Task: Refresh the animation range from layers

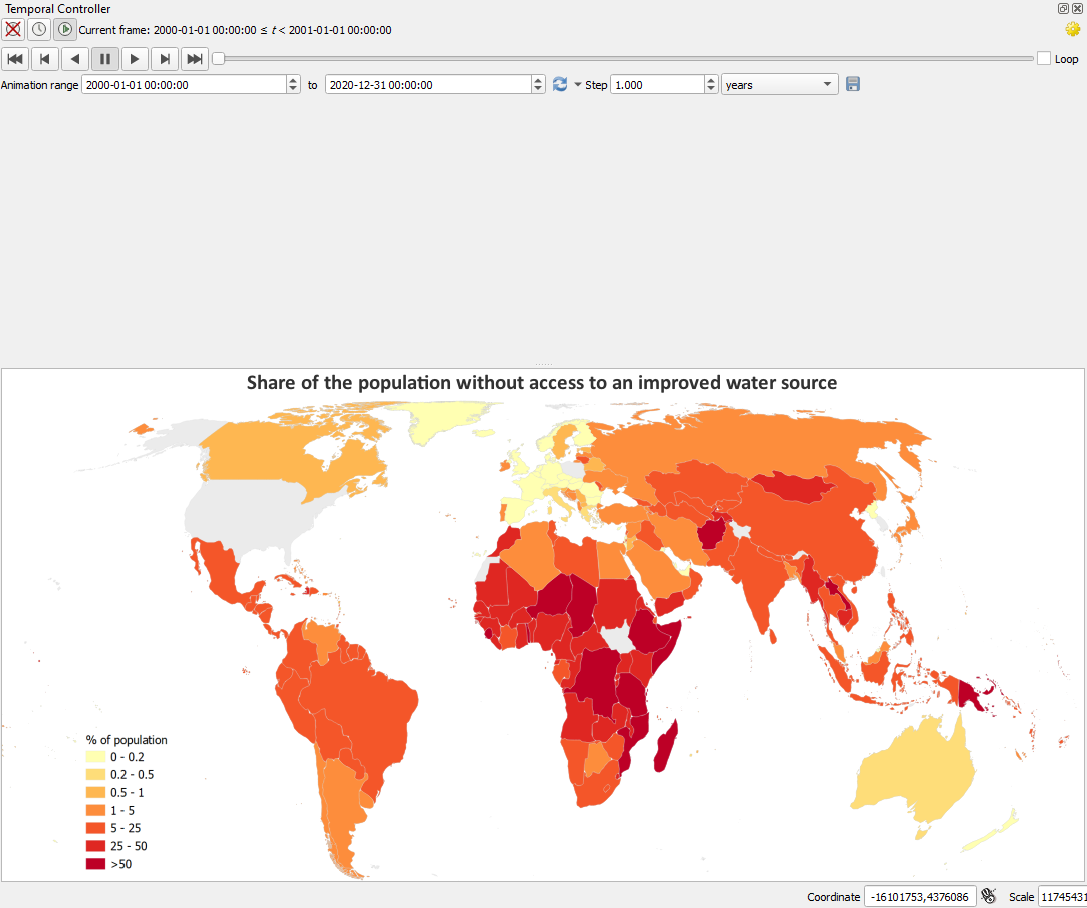Action: click(560, 84)
